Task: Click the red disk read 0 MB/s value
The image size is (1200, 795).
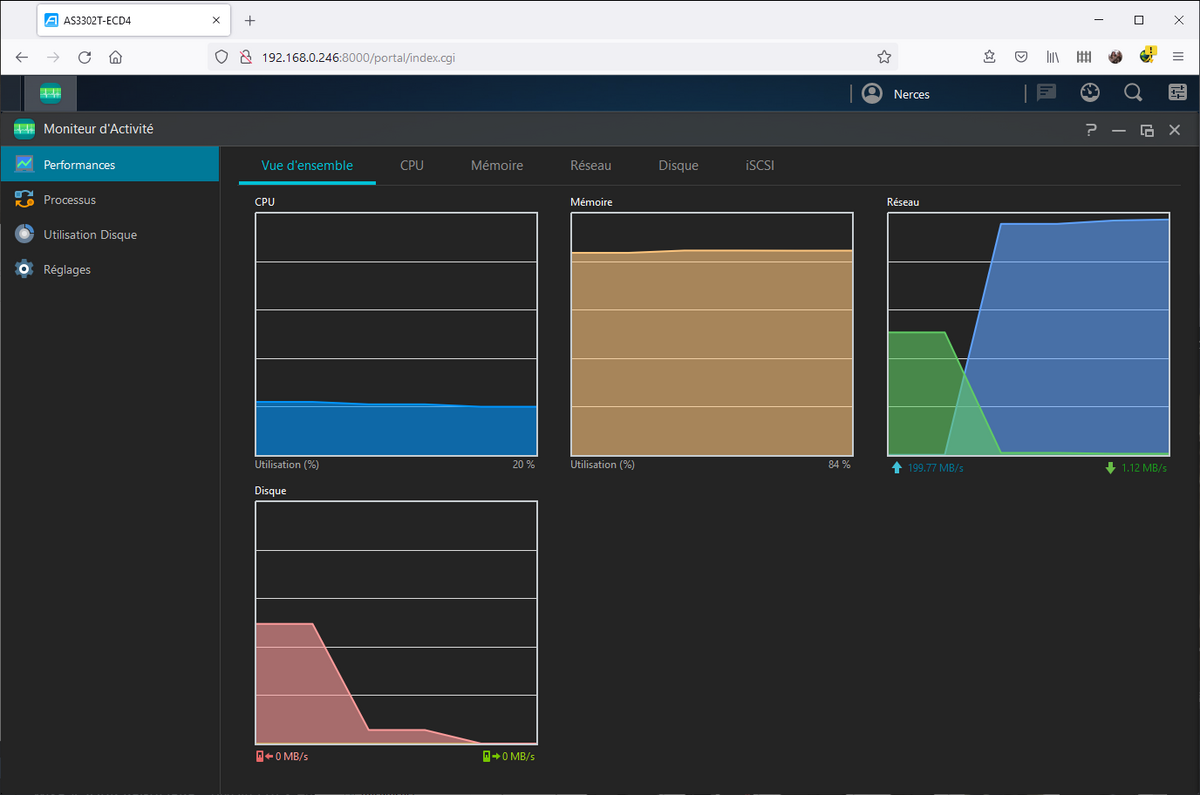Action: click(291, 756)
